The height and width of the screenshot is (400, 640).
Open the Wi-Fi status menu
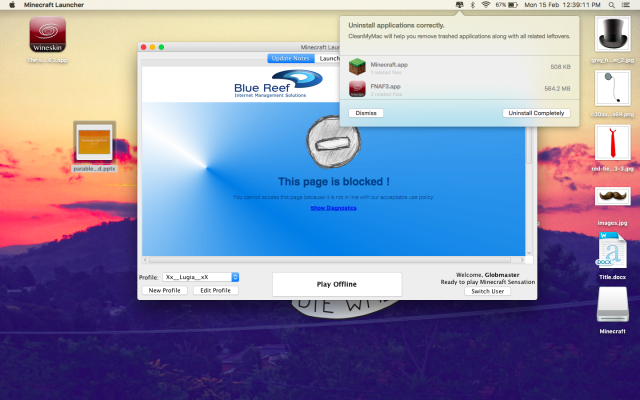tap(486, 5)
